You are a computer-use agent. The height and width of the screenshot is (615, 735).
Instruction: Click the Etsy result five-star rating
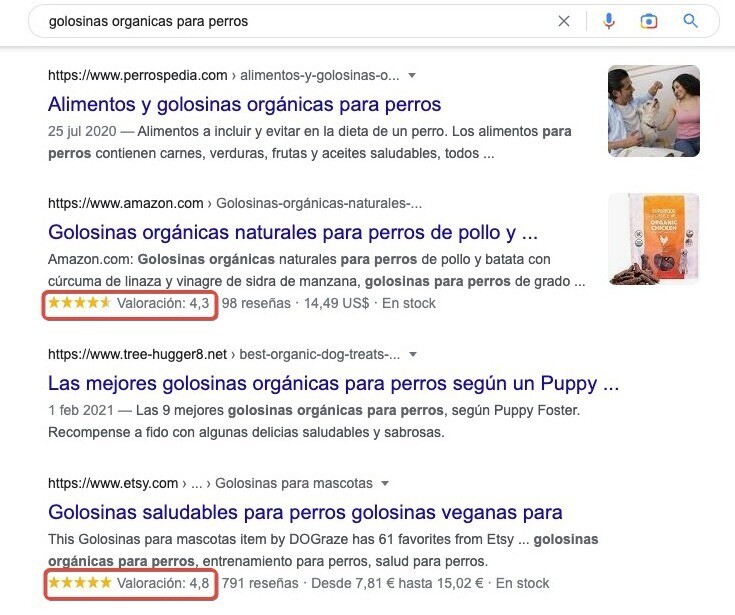(80, 583)
